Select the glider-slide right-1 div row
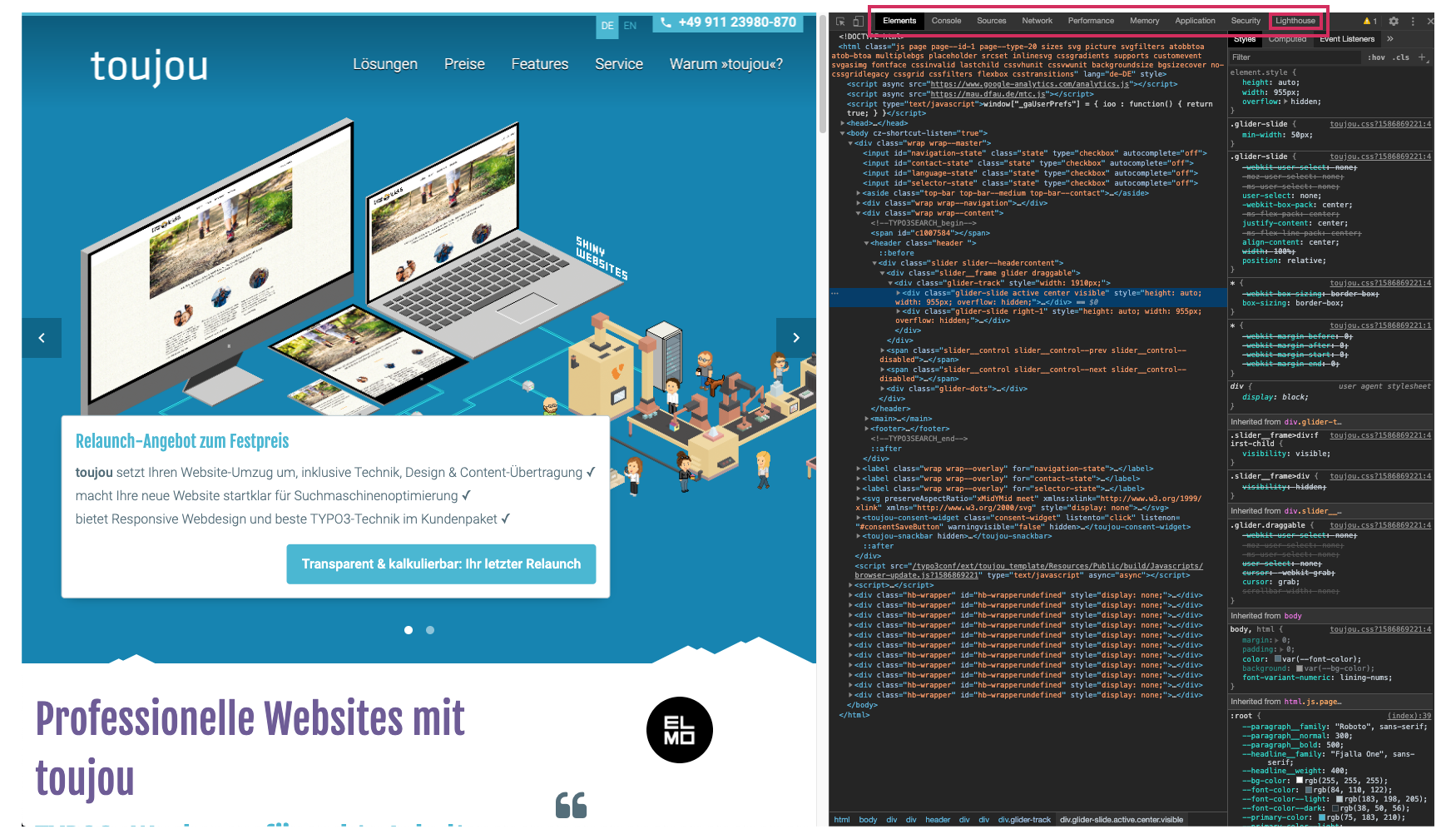1456x839 pixels. click(x=1048, y=316)
